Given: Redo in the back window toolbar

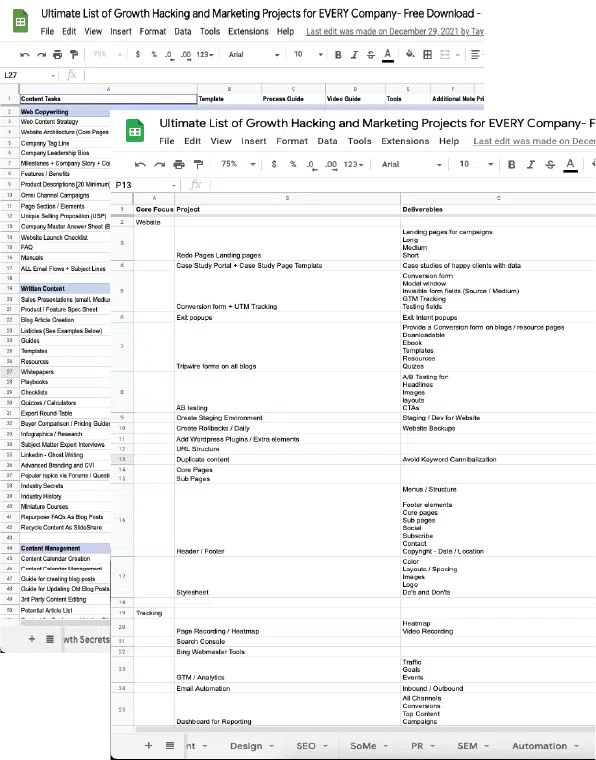Looking at the screenshot, I should click(x=41, y=55).
